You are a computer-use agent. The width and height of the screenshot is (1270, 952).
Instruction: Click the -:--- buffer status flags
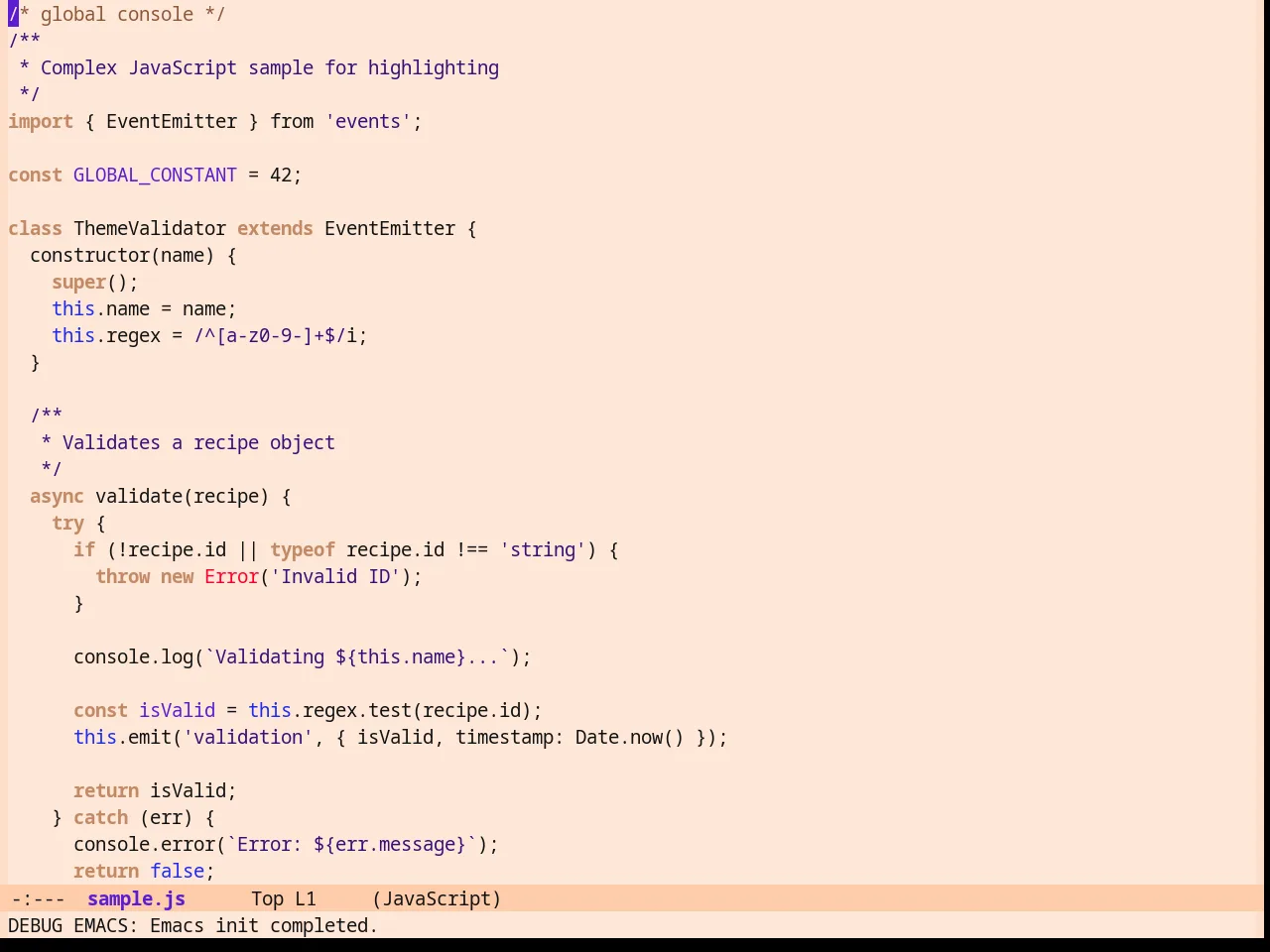tap(38, 898)
